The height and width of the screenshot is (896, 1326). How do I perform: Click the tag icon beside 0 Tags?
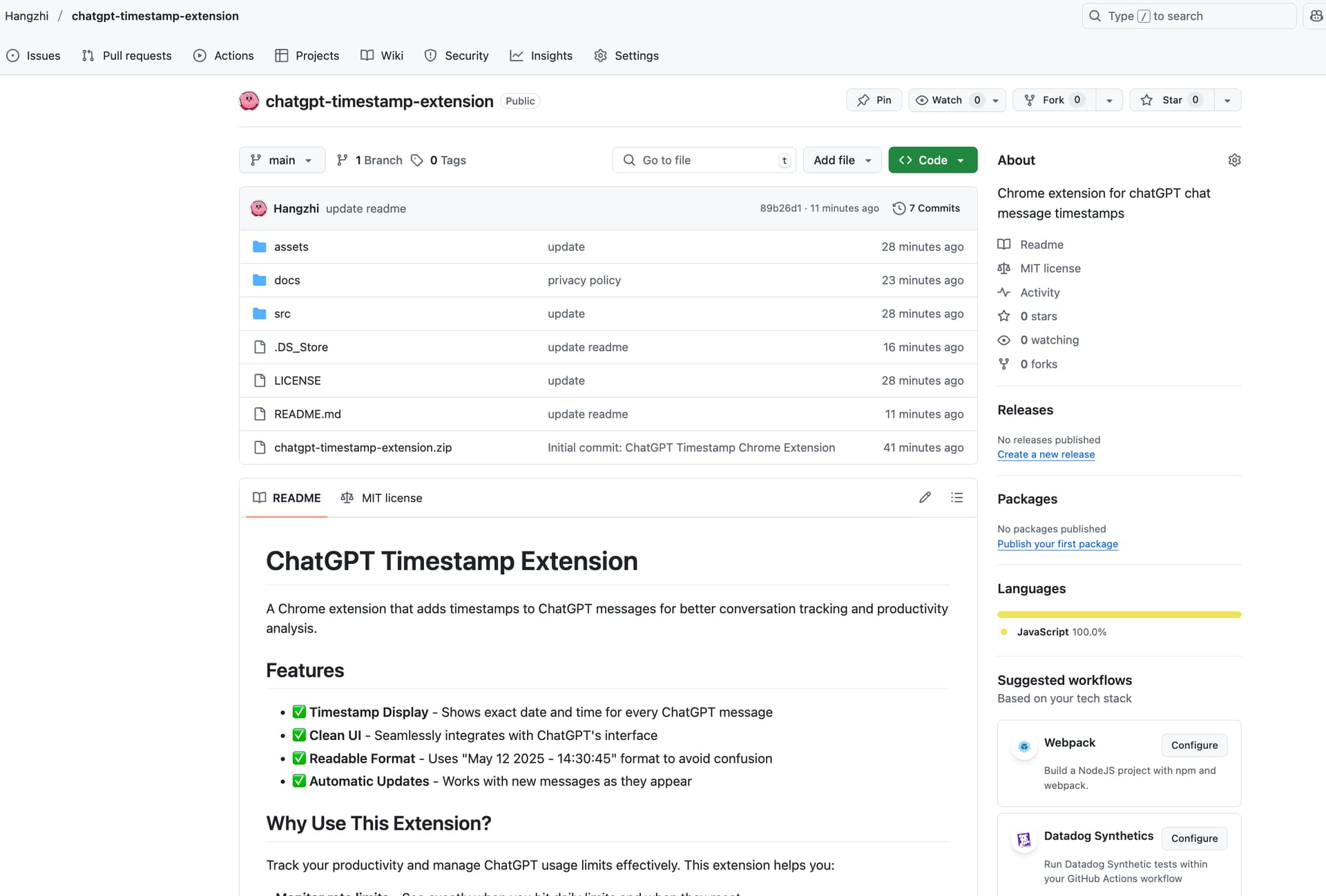(x=416, y=160)
